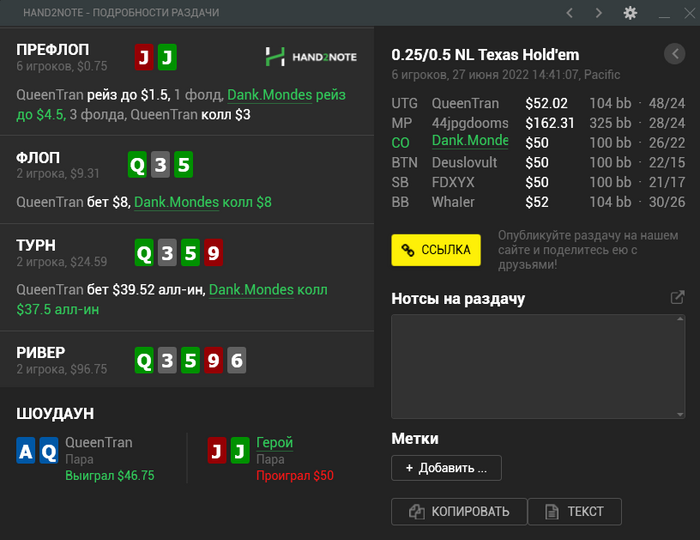The width and height of the screenshot is (700, 540).
Task: Open hand notes in external window icon
Action: (x=677, y=297)
